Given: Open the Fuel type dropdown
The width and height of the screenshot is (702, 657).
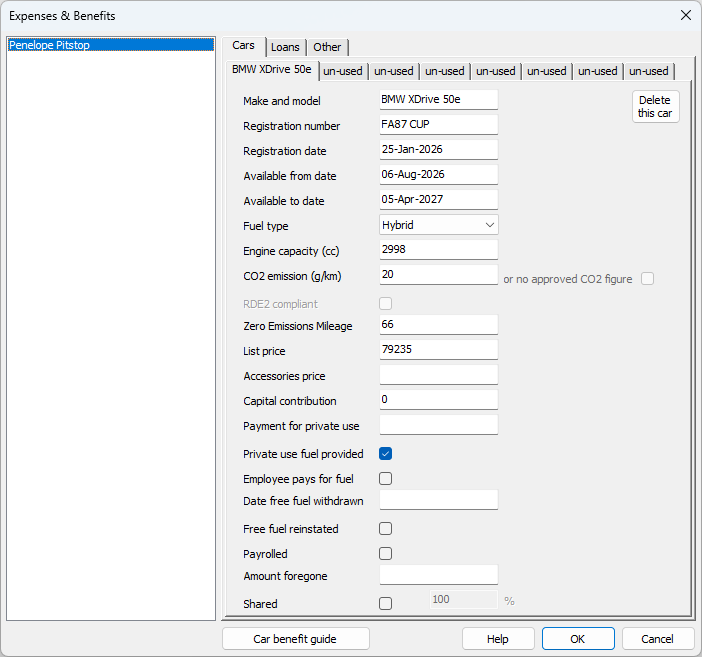Looking at the screenshot, I should coord(438,226).
